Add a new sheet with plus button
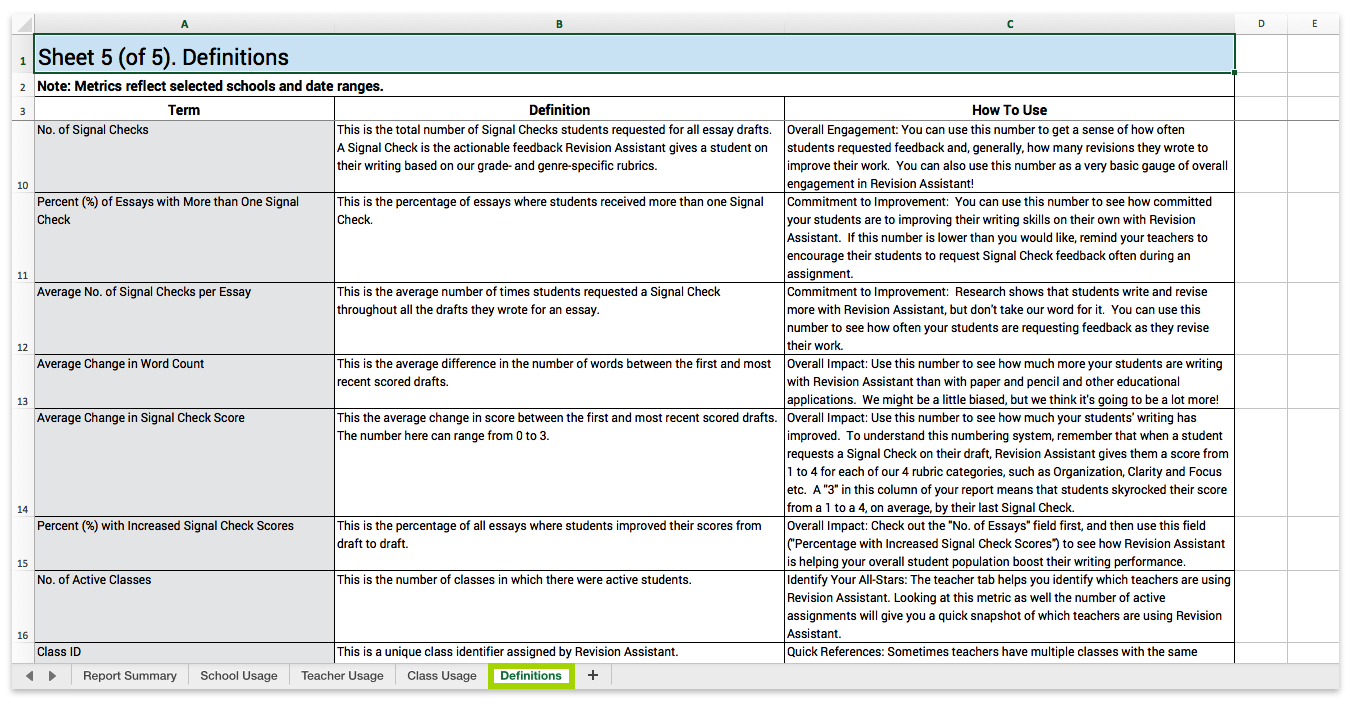This screenshot has height=706, width=1350. [x=593, y=676]
